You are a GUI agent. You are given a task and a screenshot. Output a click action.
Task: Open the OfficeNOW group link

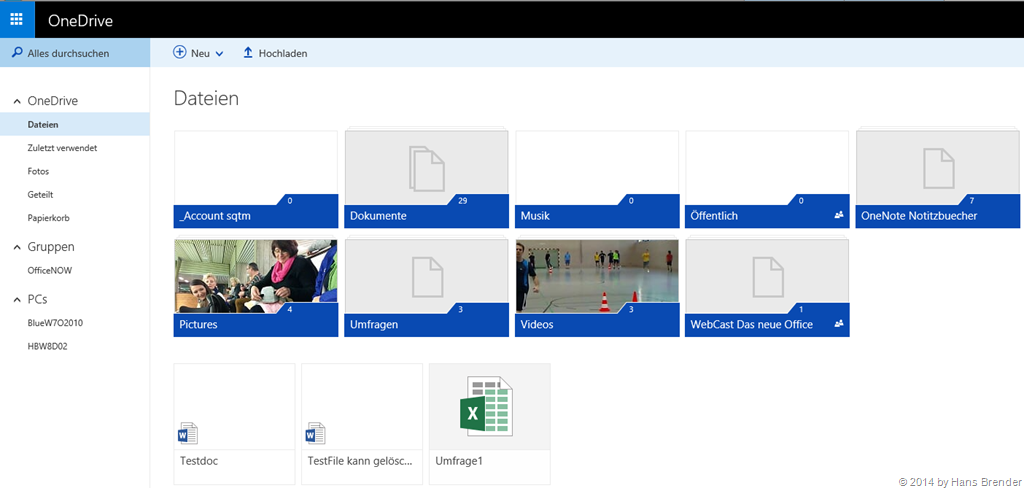click(x=50, y=270)
